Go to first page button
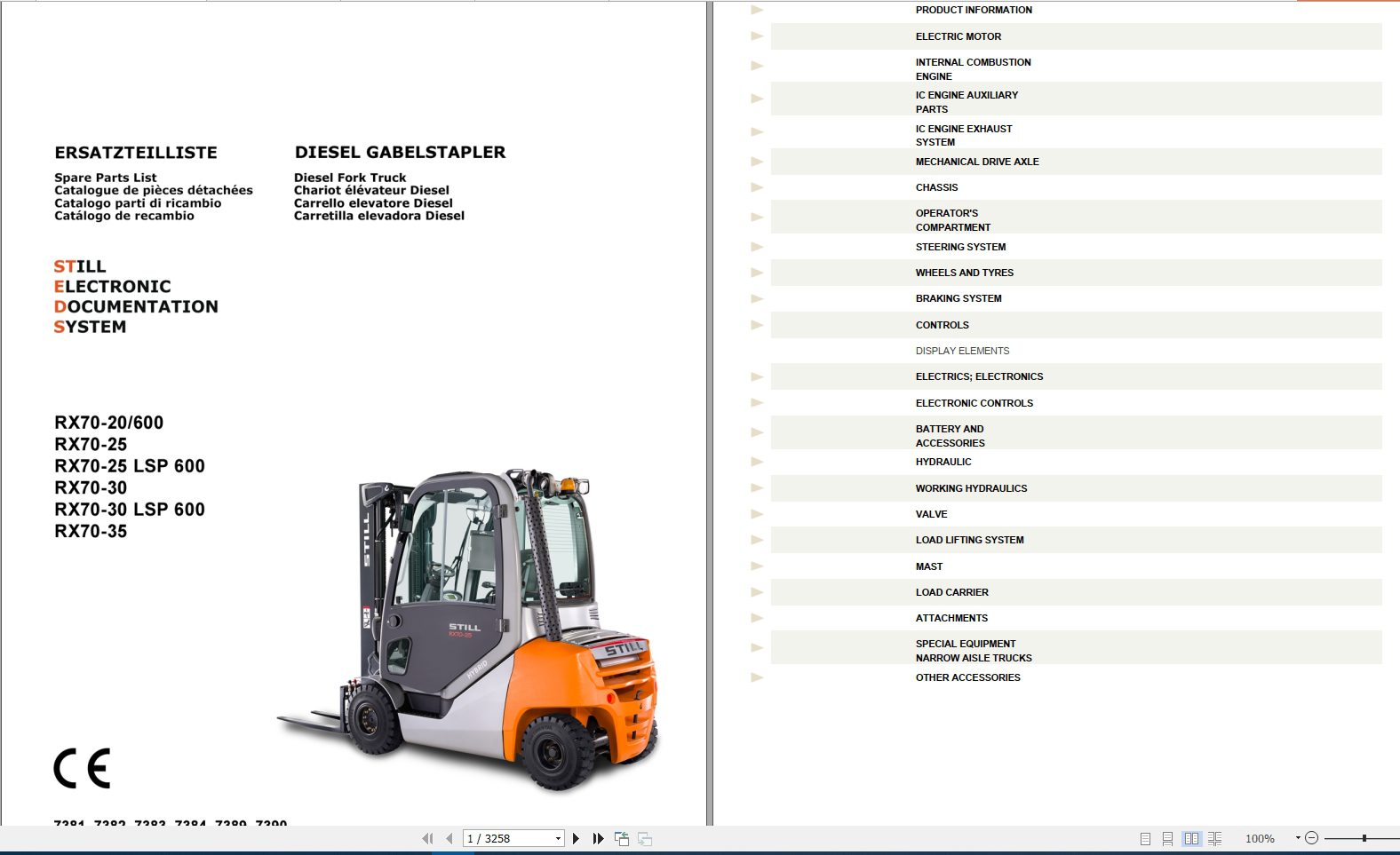1400x855 pixels. [x=427, y=838]
